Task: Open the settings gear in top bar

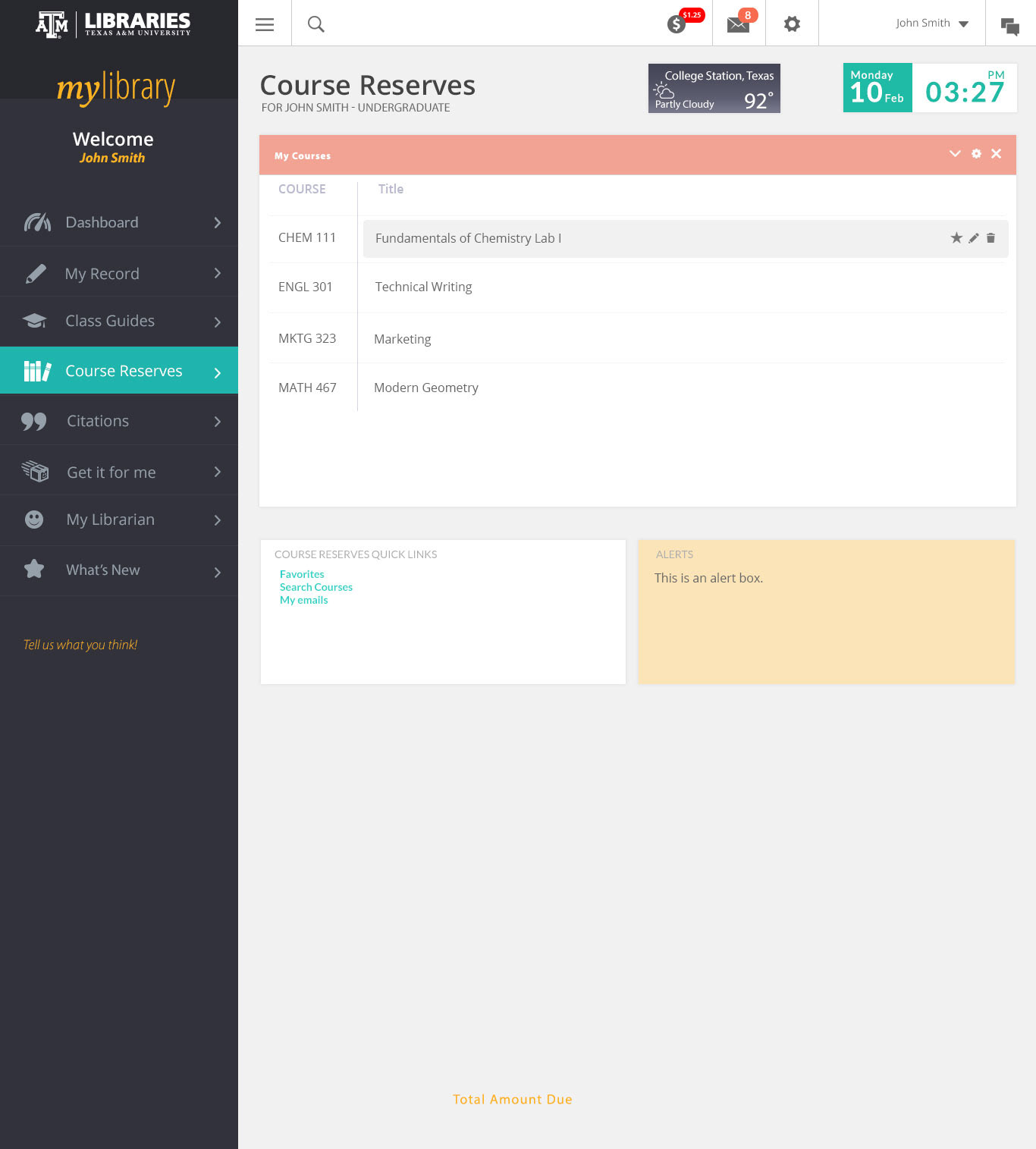Action: tap(792, 24)
